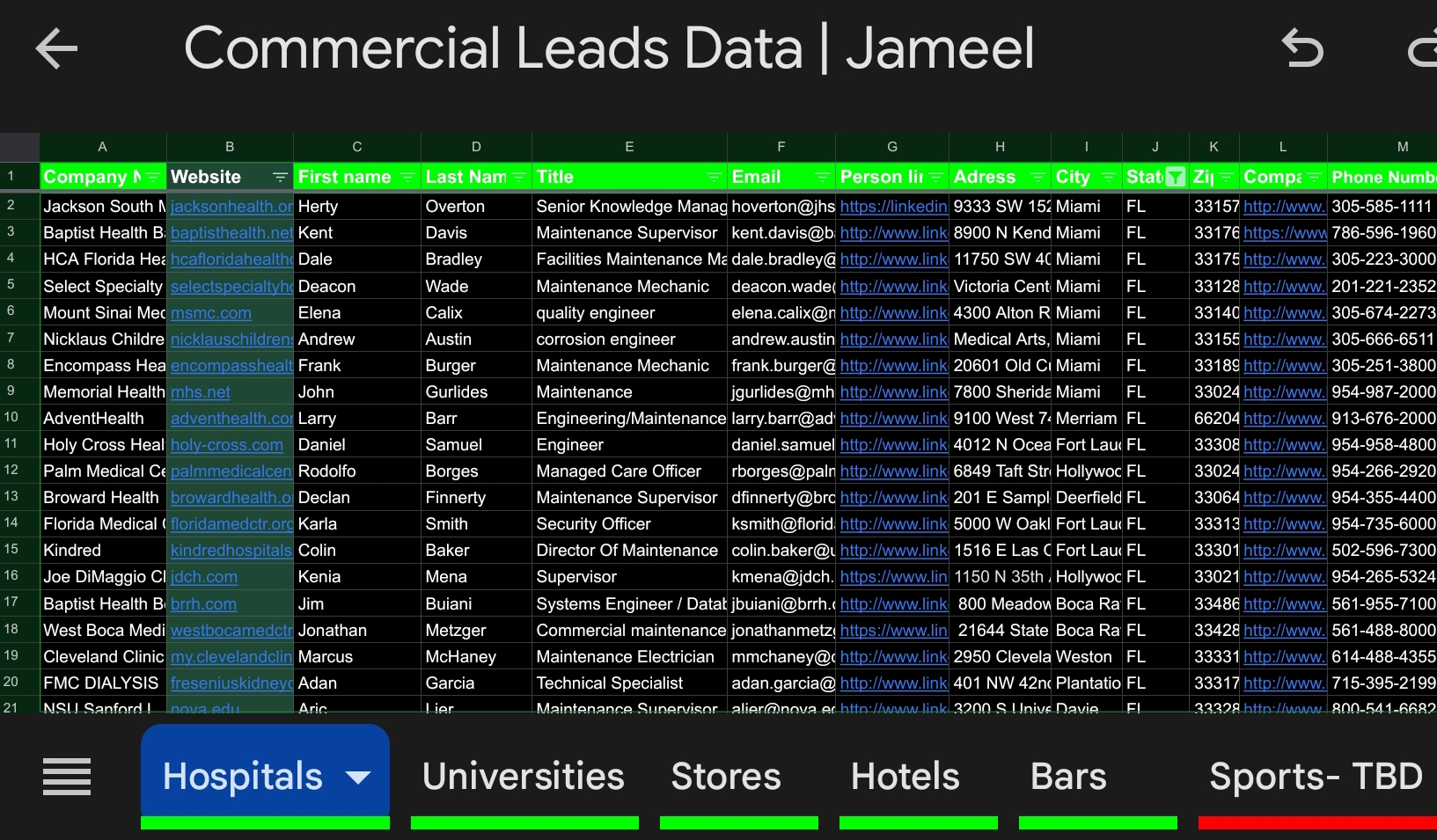Select phone number cell '715-395-2199'
1437x840 pixels.
pos(1382,683)
